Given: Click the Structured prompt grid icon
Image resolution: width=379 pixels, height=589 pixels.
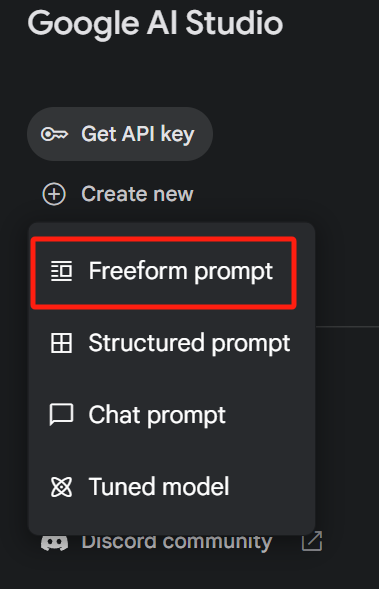Looking at the screenshot, I should coord(61,343).
